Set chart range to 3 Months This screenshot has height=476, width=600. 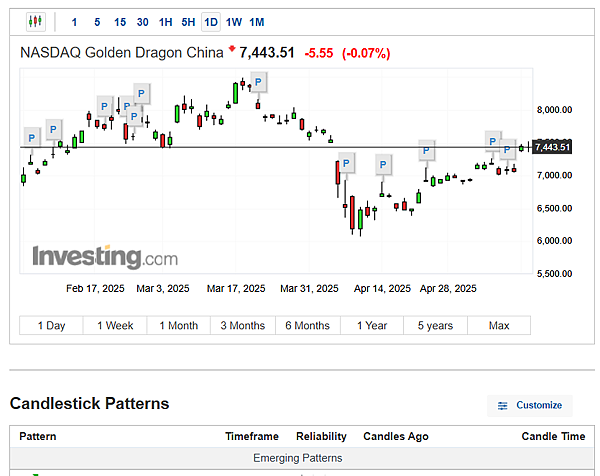pos(243,325)
